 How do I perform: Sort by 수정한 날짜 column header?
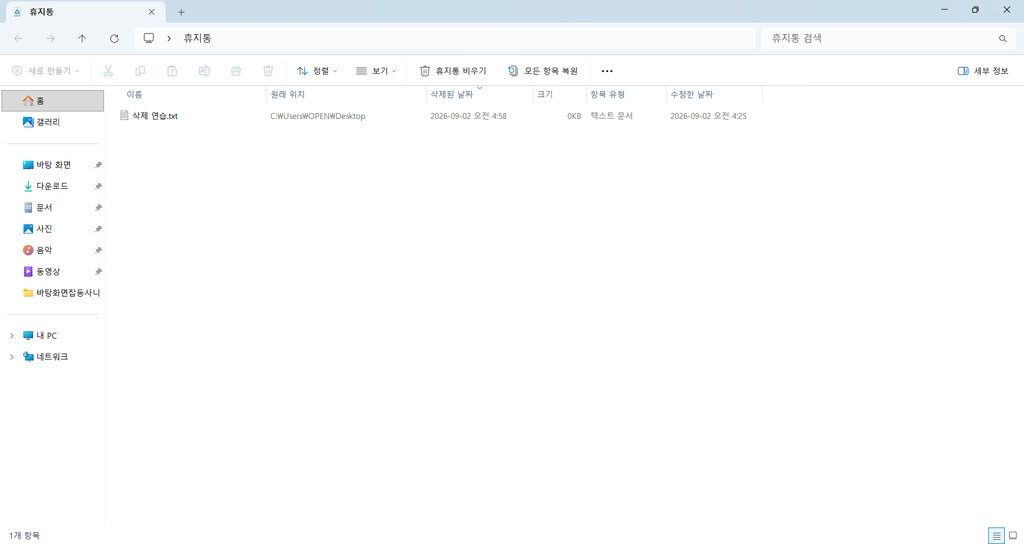tap(714, 95)
